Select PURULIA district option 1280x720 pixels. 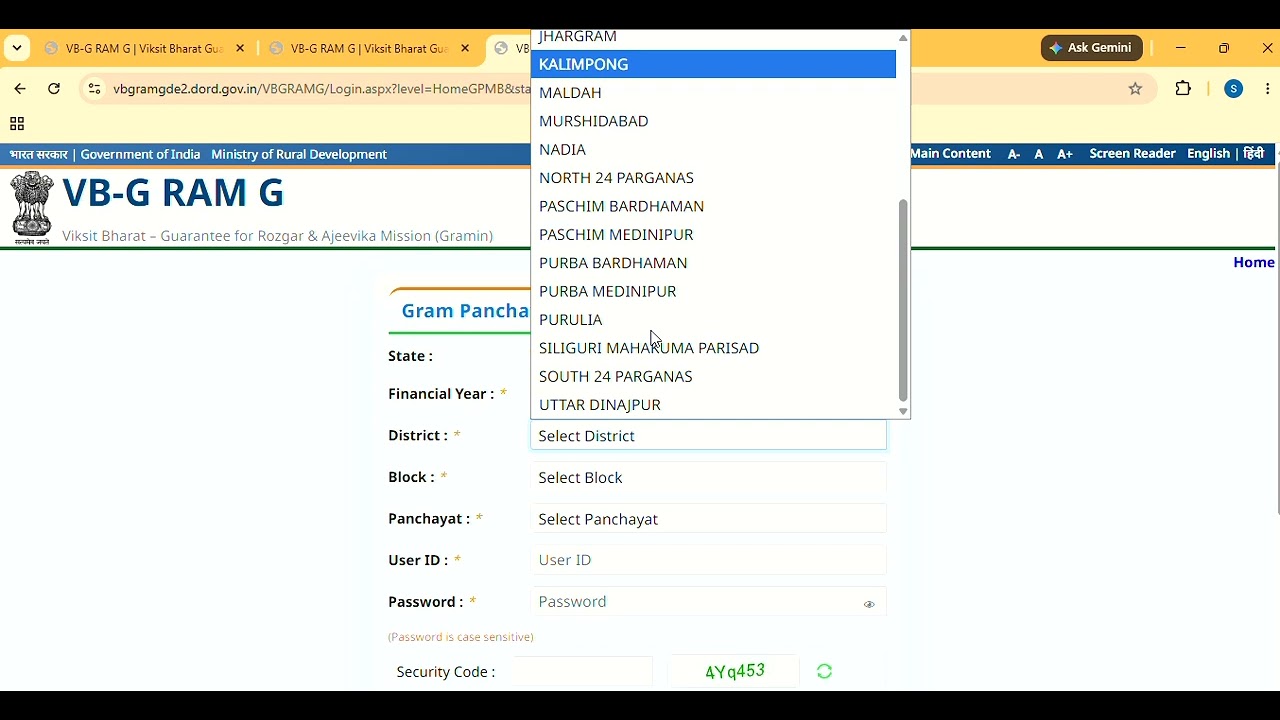(713, 320)
